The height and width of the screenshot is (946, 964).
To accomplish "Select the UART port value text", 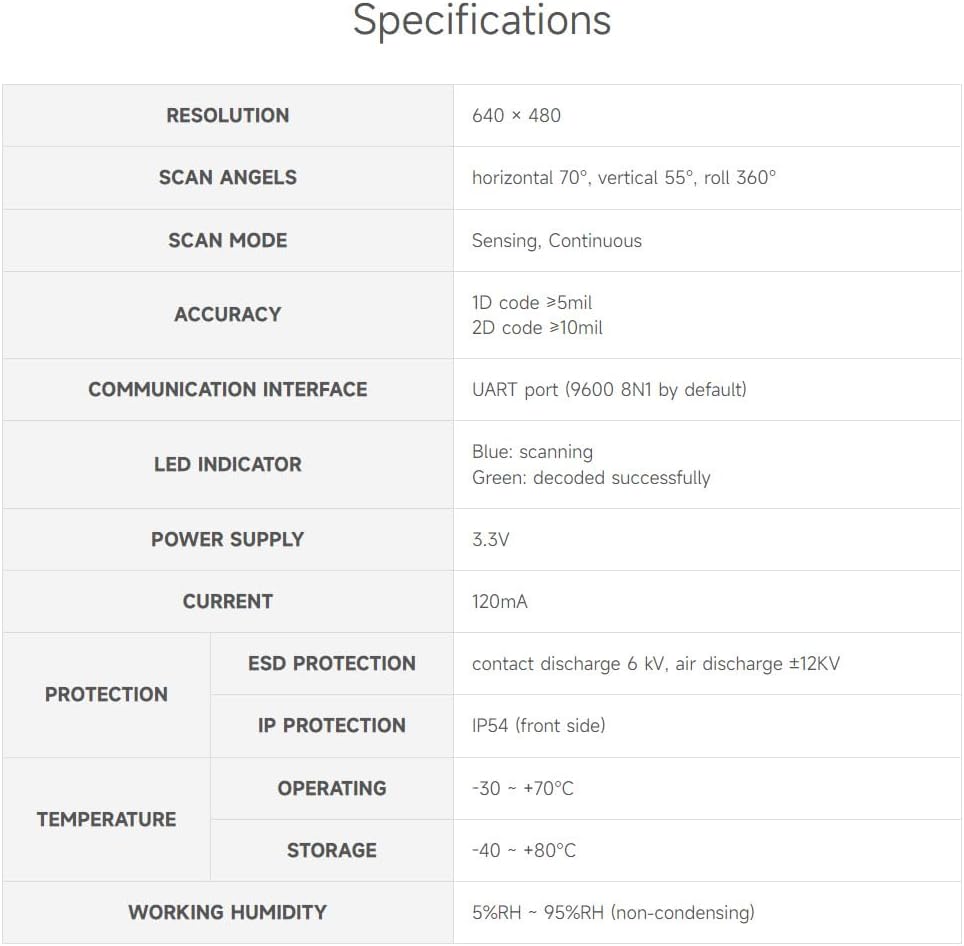I will (x=609, y=389).
